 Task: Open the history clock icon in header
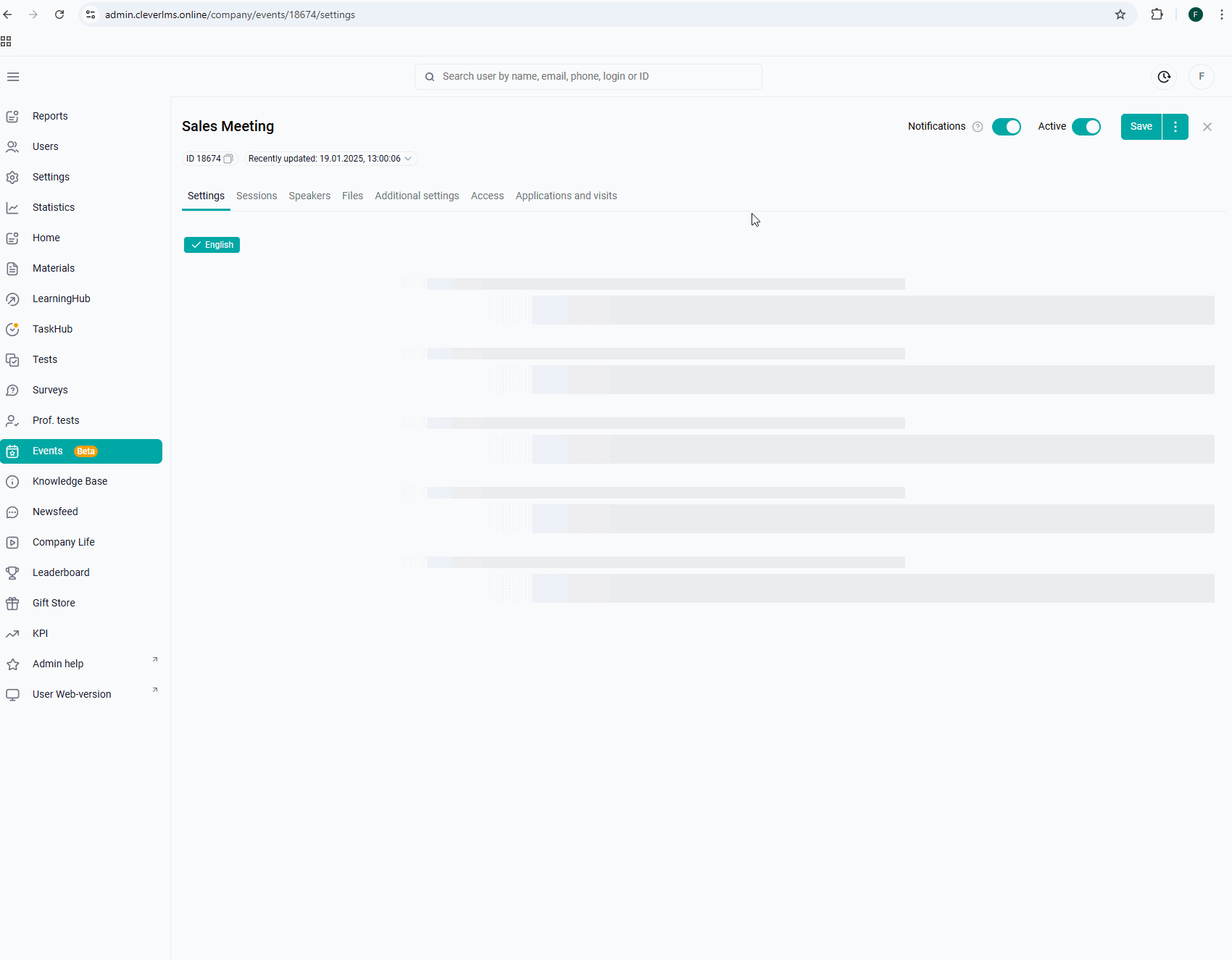pos(1164,77)
